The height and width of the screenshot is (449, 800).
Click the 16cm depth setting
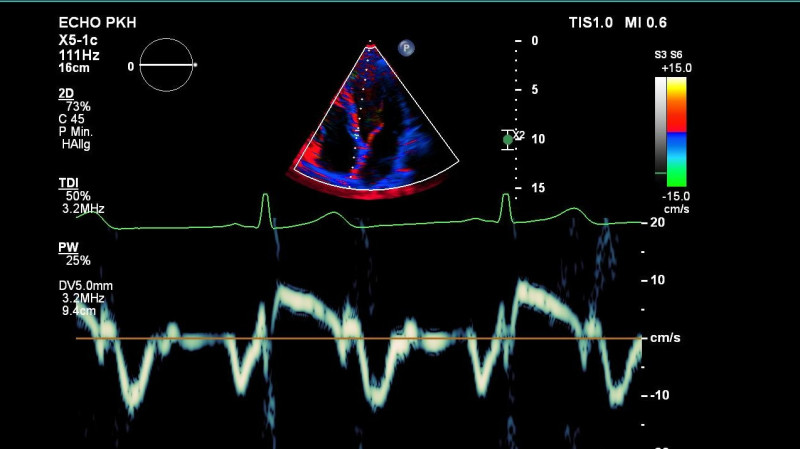pyautogui.click(x=74, y=68)
